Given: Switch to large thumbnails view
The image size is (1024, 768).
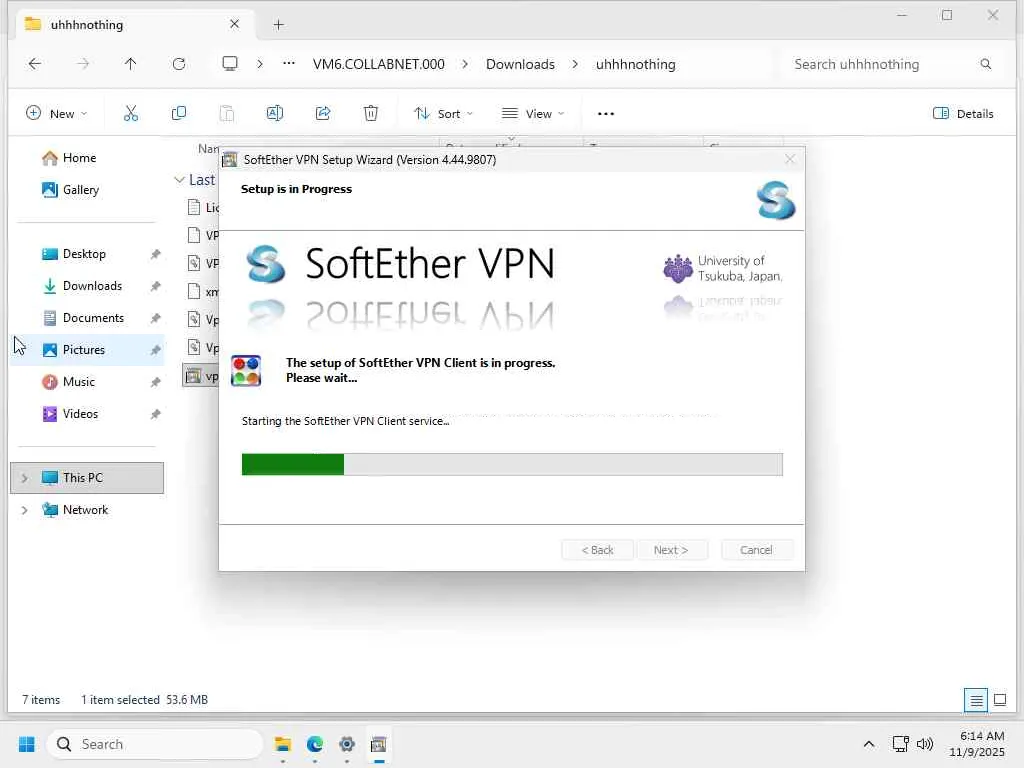Looking at the screenshot, I should (x=1000, y=700).
